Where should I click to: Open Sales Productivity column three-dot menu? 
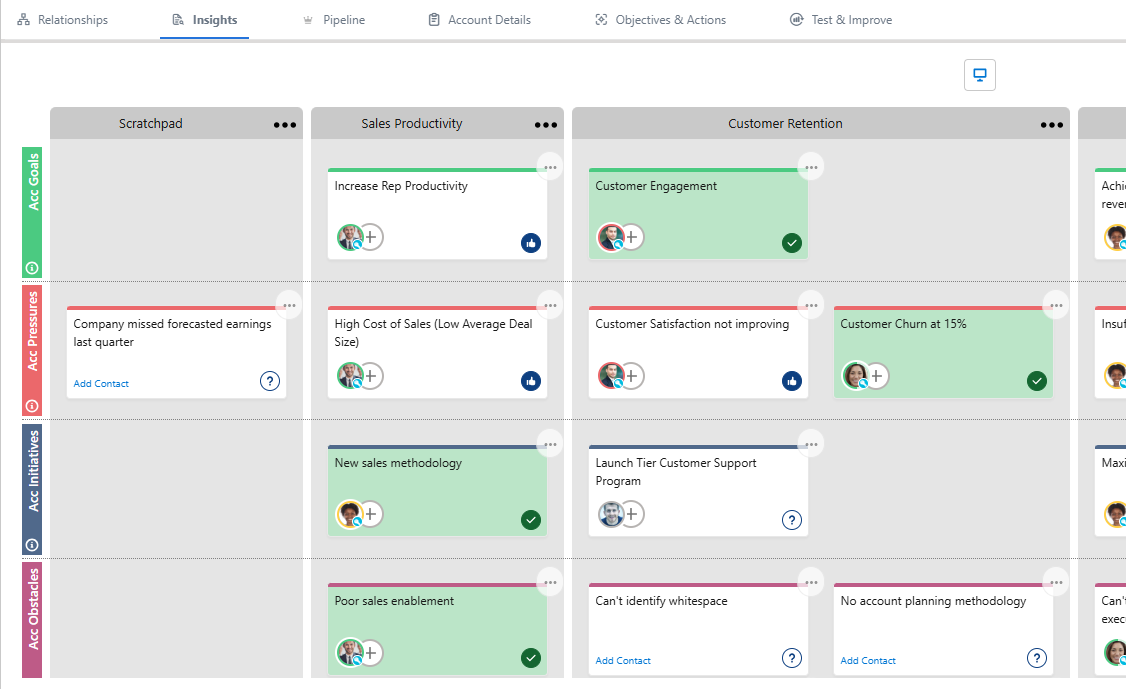click(546, 125)
